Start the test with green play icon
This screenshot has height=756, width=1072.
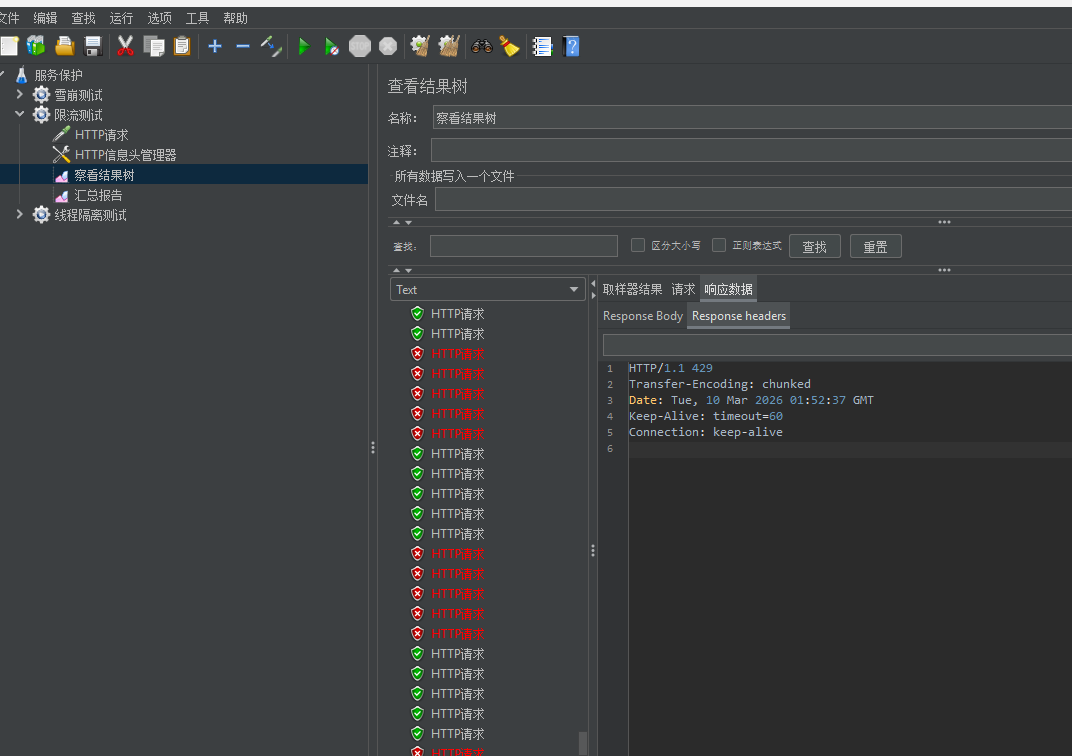click(304, 46)
